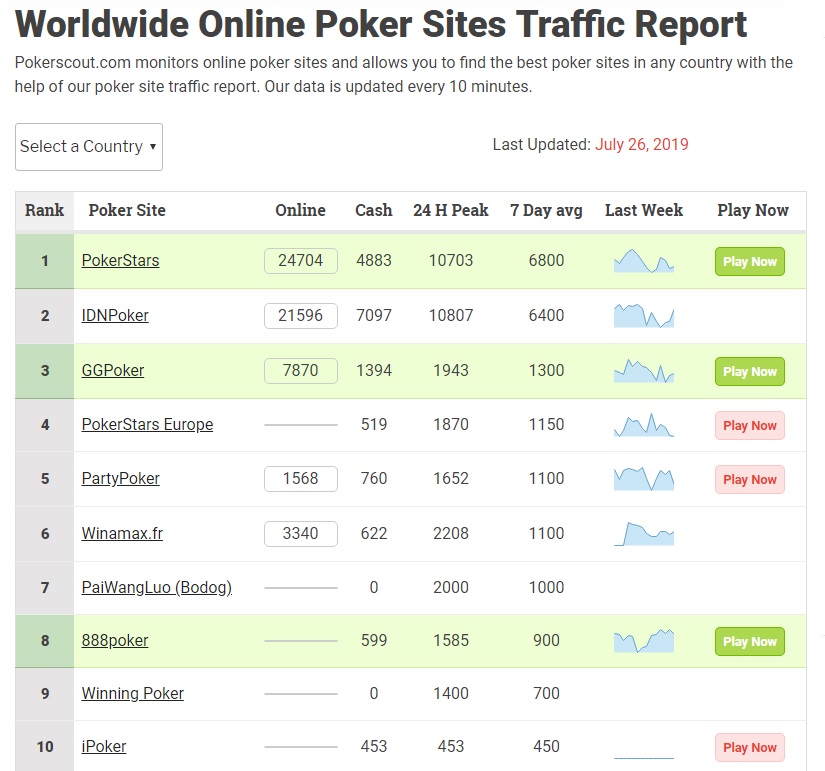
Task: Click the July 26, 2019 date
Action: click(x=641, y=145)
